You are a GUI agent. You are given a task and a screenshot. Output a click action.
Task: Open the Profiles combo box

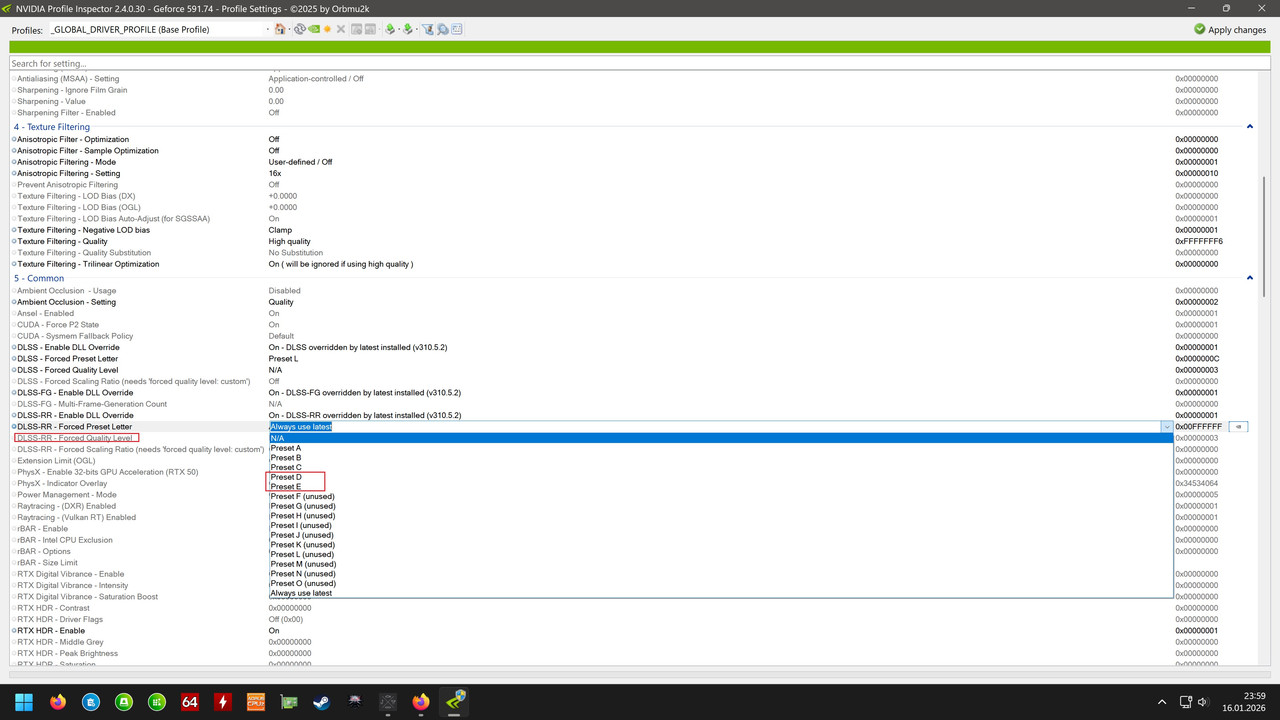tap(160, 29)
